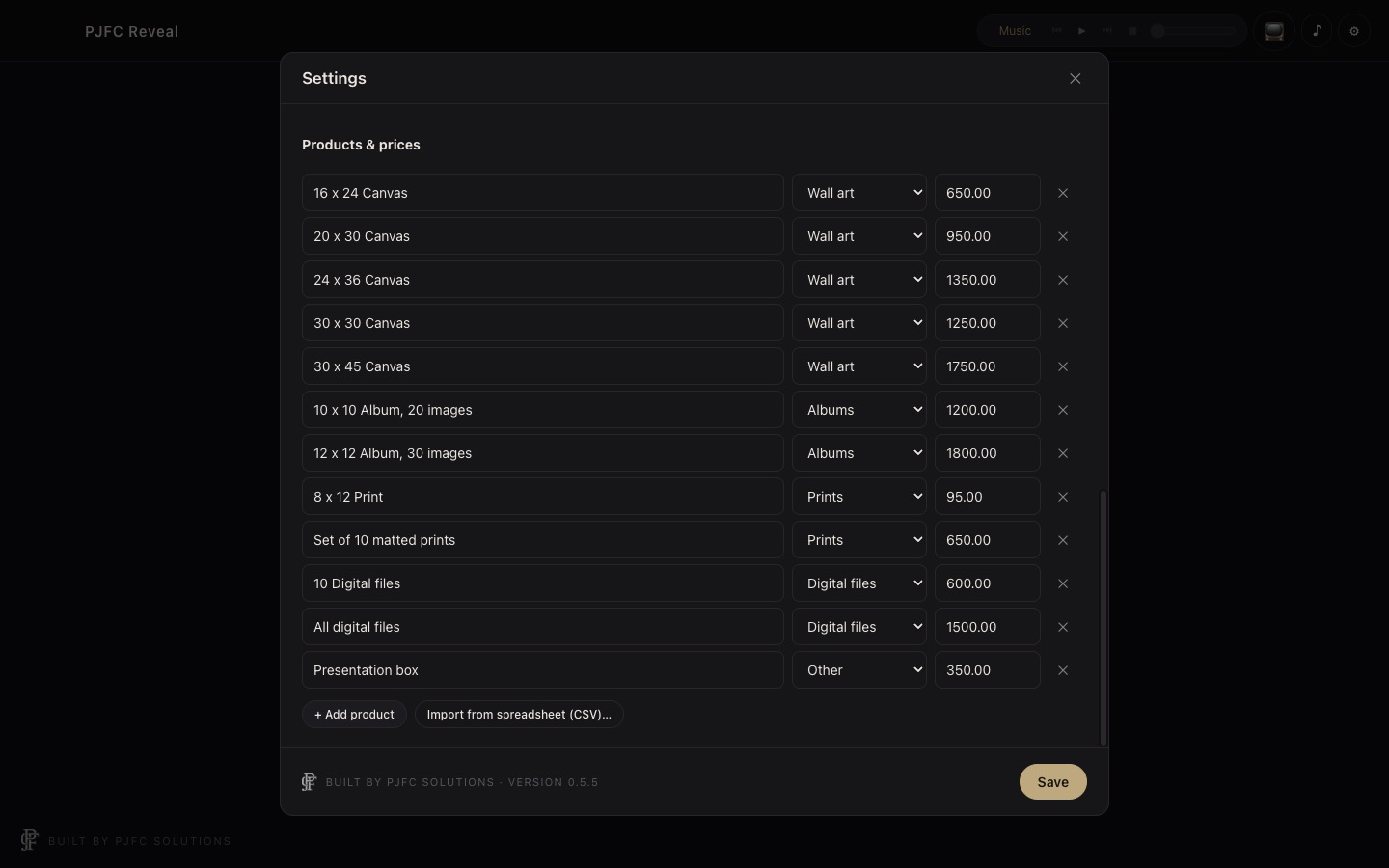Import products from spreadsheet (CSV)
1389x868 pixels.
click(519, 715)
